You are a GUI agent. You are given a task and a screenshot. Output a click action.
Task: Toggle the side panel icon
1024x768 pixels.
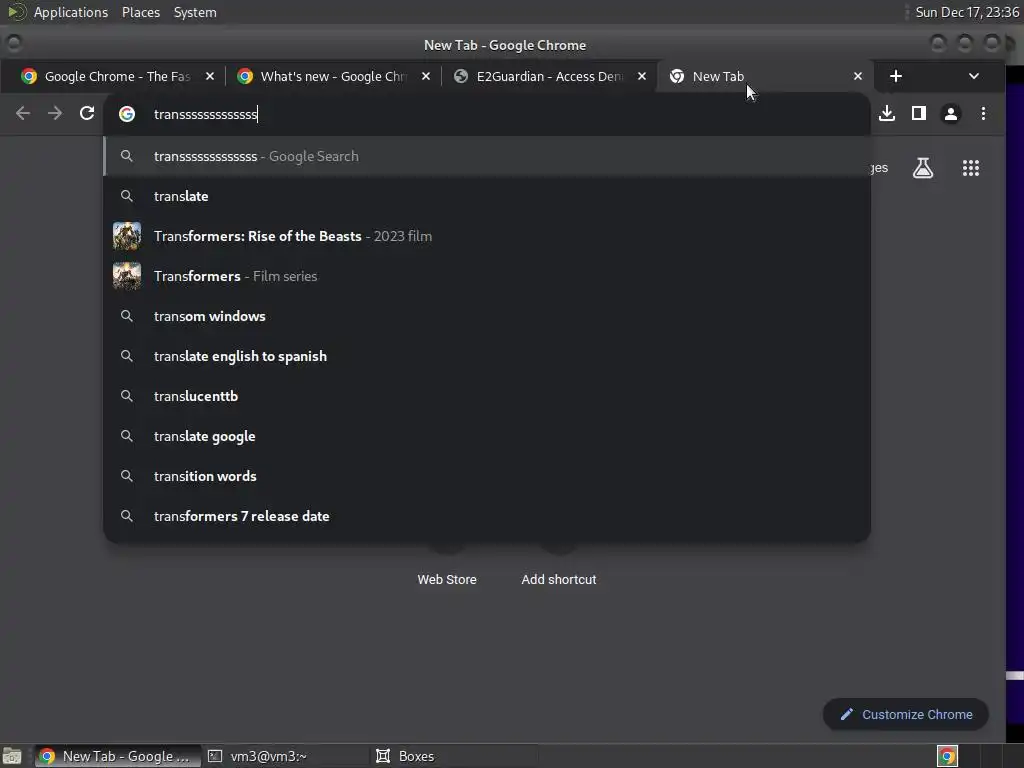(919, 114)
